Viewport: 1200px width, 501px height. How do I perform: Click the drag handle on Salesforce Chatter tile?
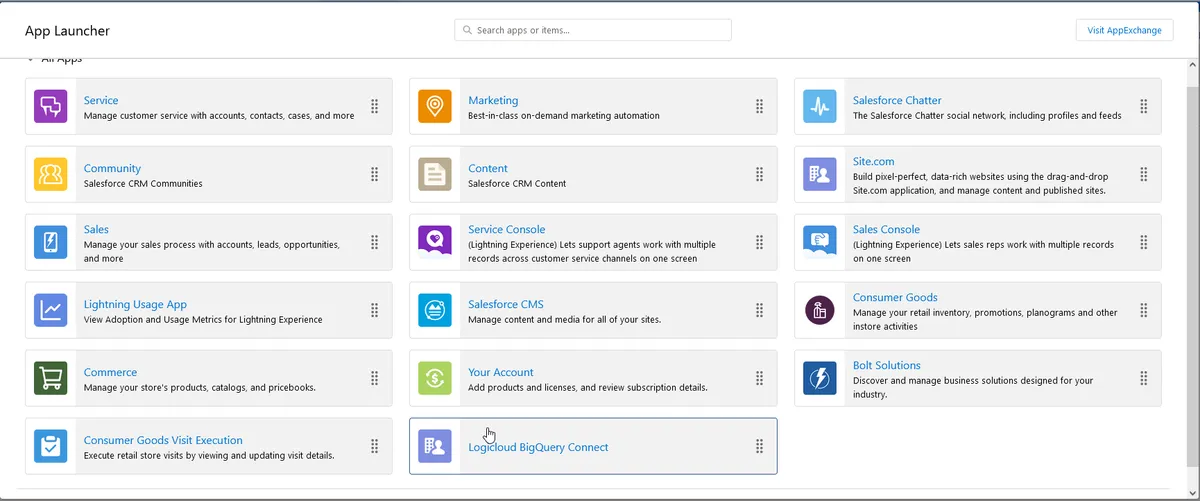(x=1143, y=106)
